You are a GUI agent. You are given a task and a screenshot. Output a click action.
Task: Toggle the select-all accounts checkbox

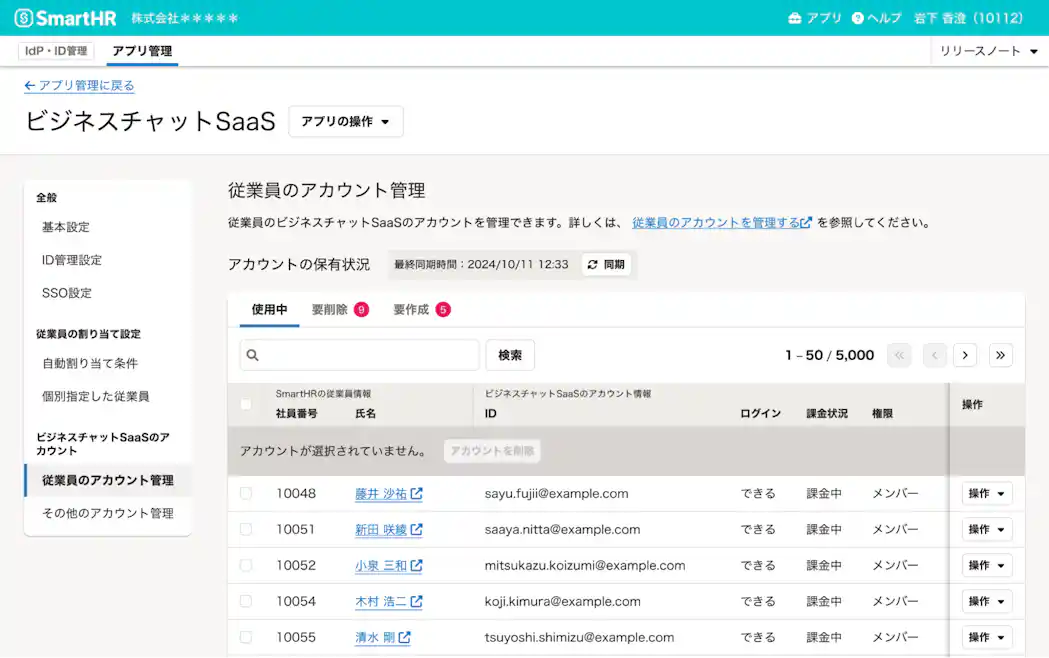[x=245, y=405]
